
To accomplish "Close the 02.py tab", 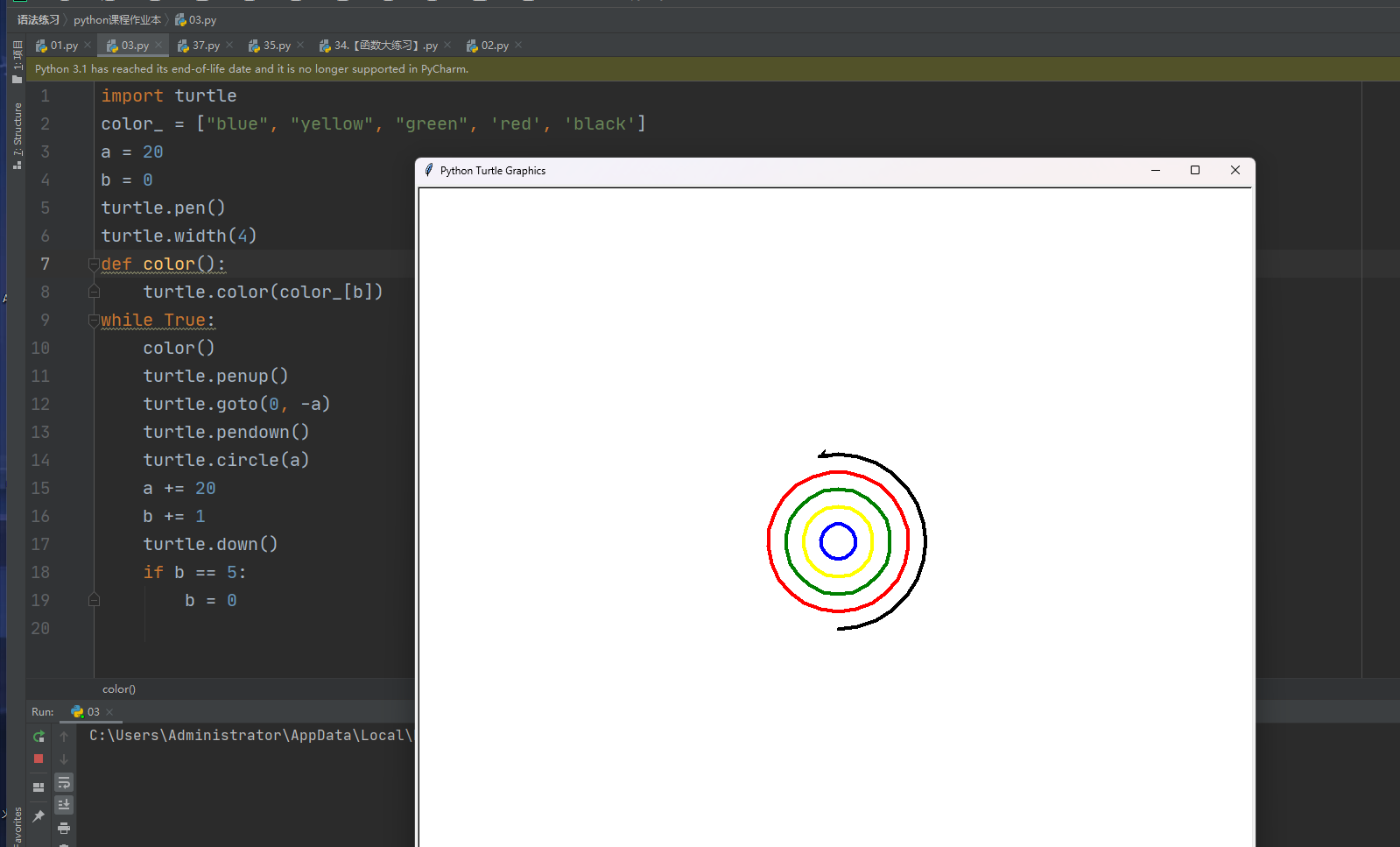I will (x=518, y=46).
